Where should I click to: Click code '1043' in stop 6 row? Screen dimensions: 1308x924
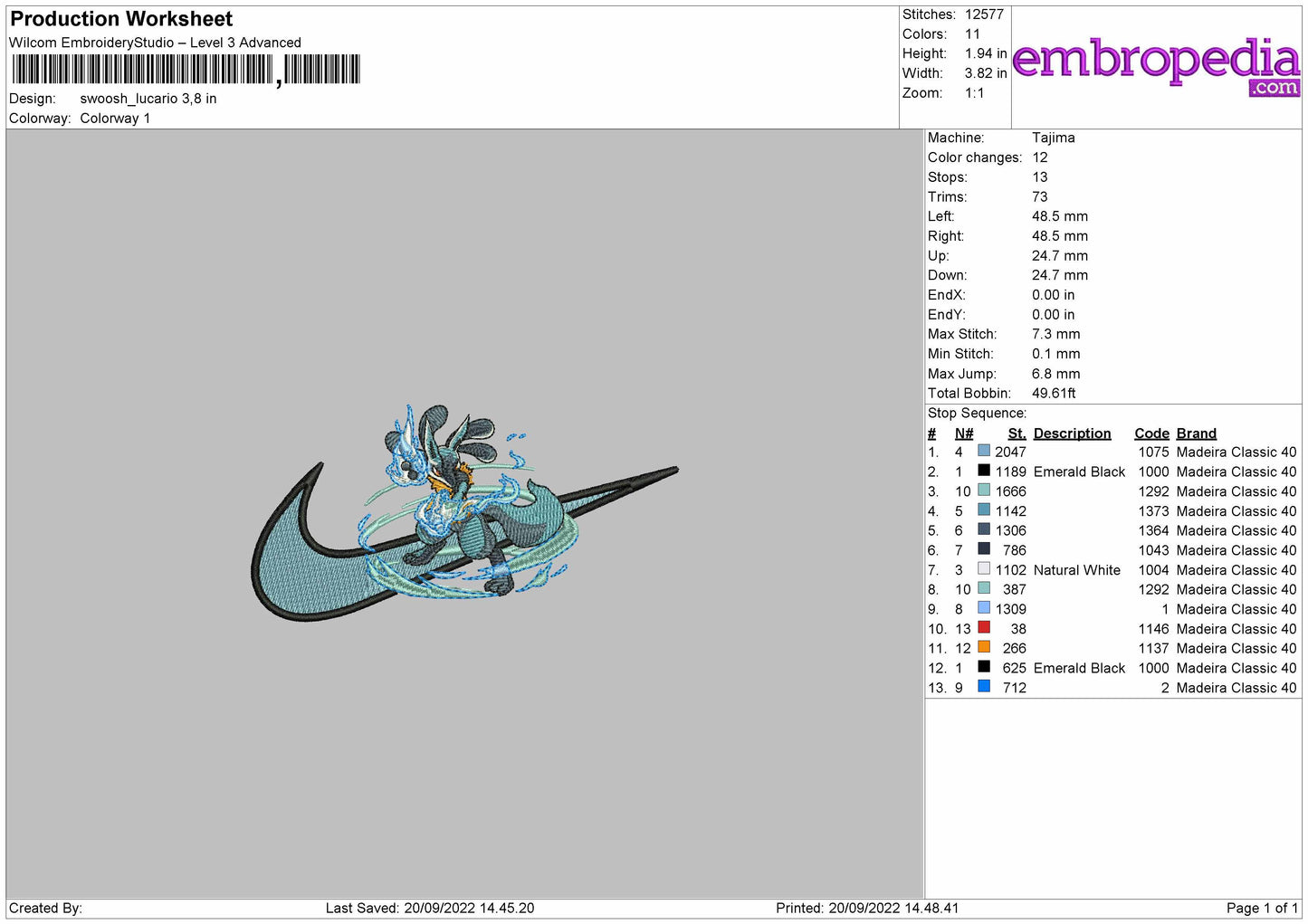(x=1154, y=550)
